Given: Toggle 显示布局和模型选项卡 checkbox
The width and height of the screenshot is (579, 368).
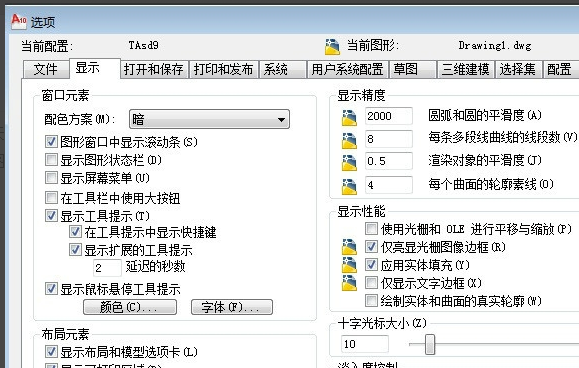Looking at the screenshot, I should pyautogui.click(x=51, y=352).
